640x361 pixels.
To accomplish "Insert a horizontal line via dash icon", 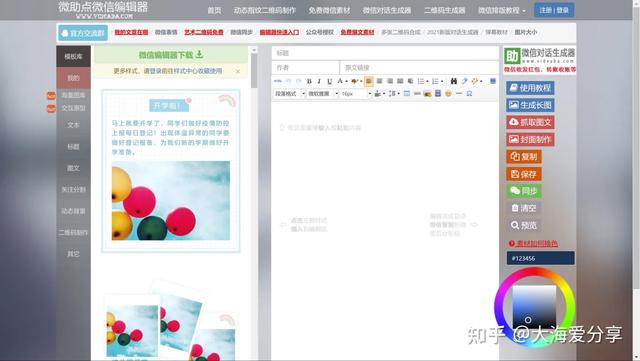I will (x=459, y=94).
